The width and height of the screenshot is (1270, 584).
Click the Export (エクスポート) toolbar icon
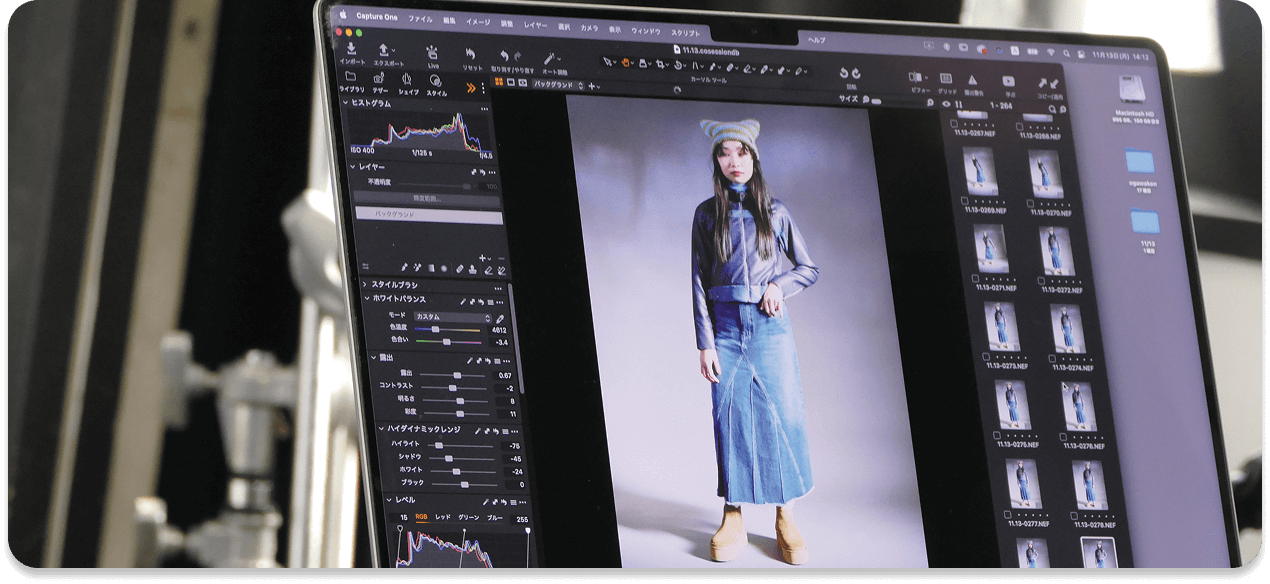coord(384,51)
